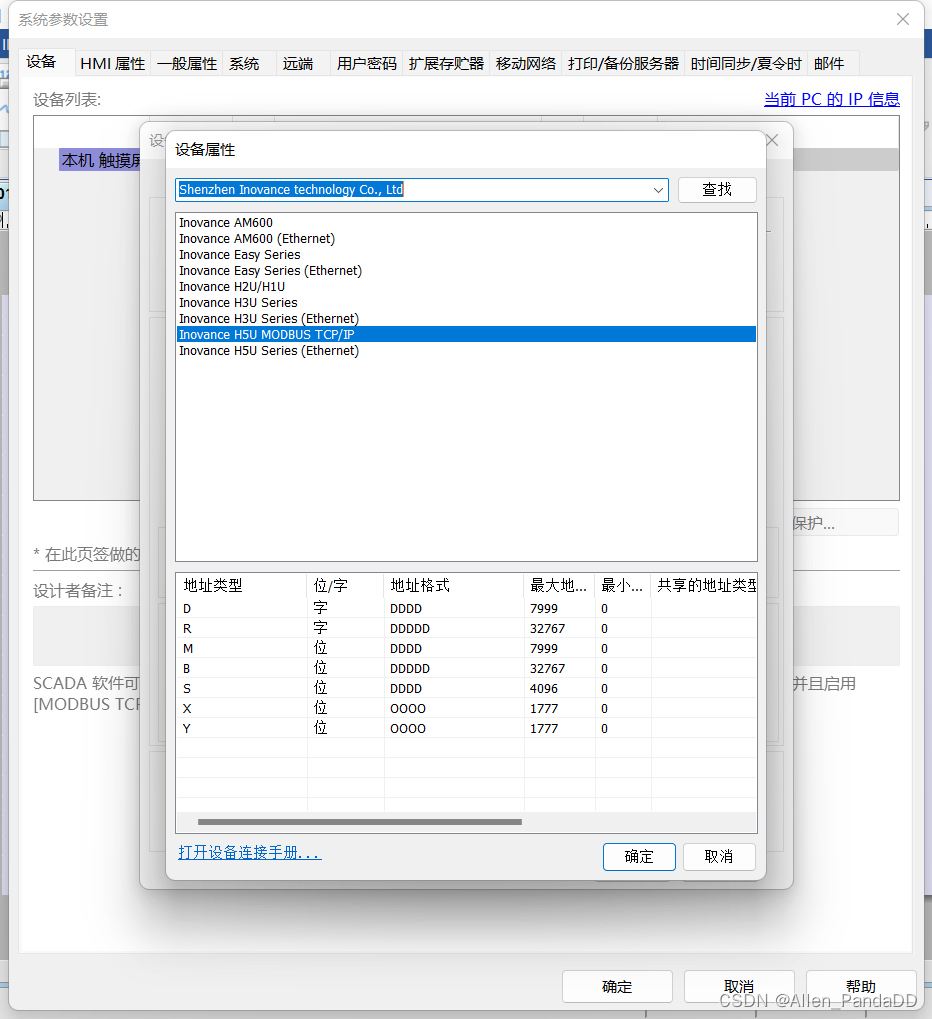Click the 查找 search button
Image resolution: width=932 pixels, height=1019 pixels.
(717, 190)
